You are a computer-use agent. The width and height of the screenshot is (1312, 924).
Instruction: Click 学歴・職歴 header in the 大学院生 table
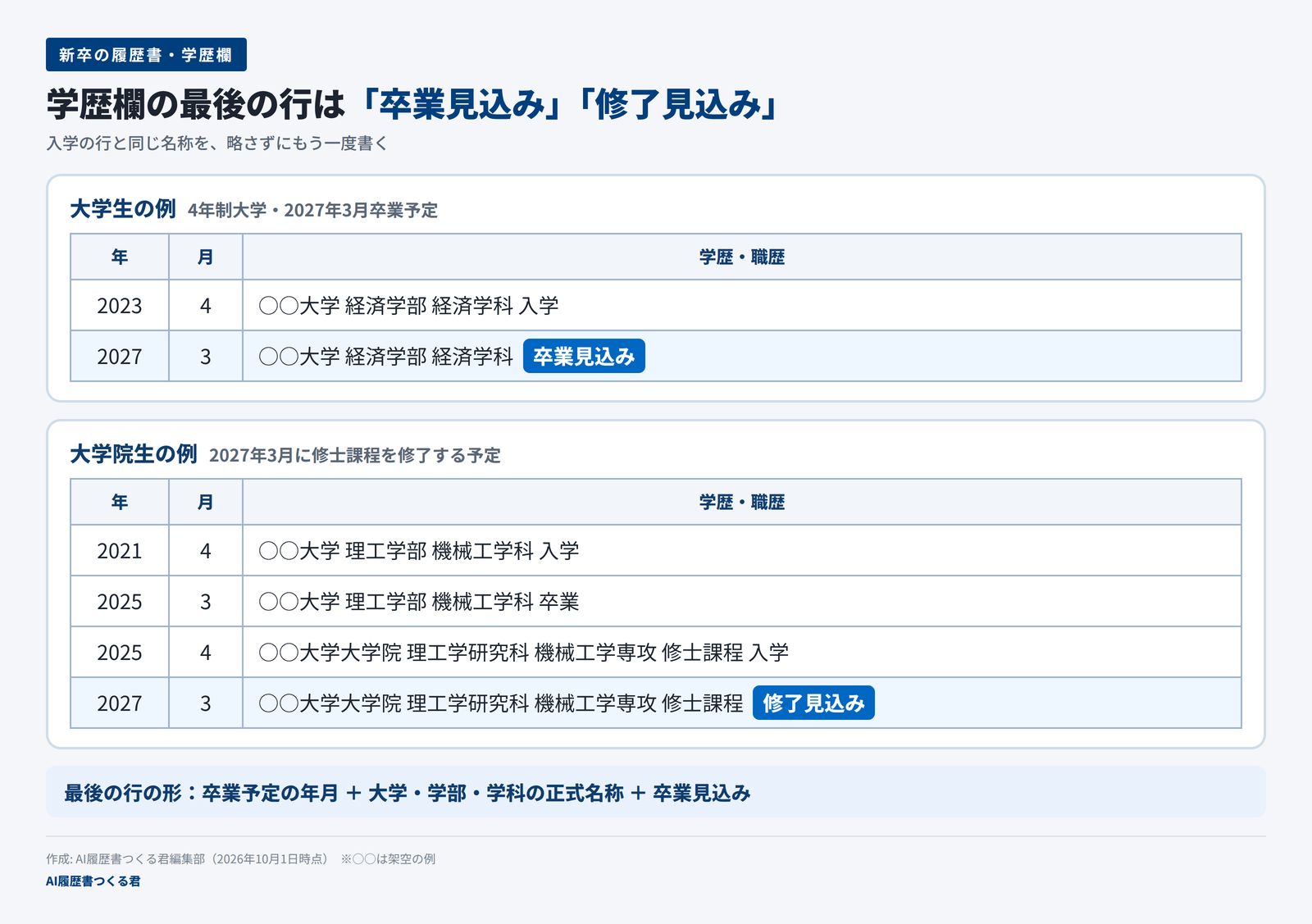tap(742, 503)
